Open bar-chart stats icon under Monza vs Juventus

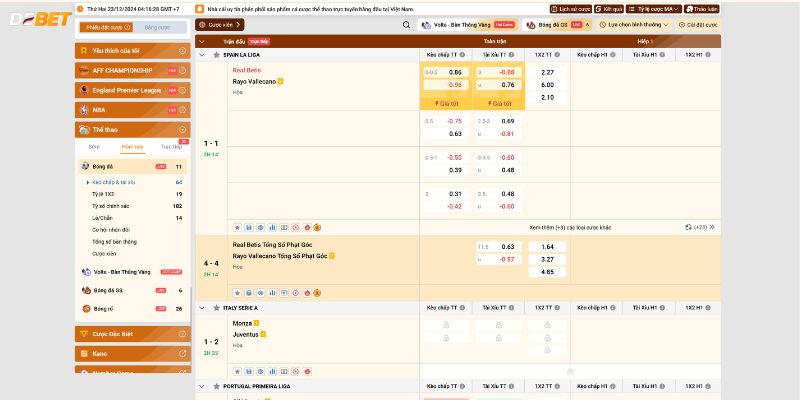272,371
